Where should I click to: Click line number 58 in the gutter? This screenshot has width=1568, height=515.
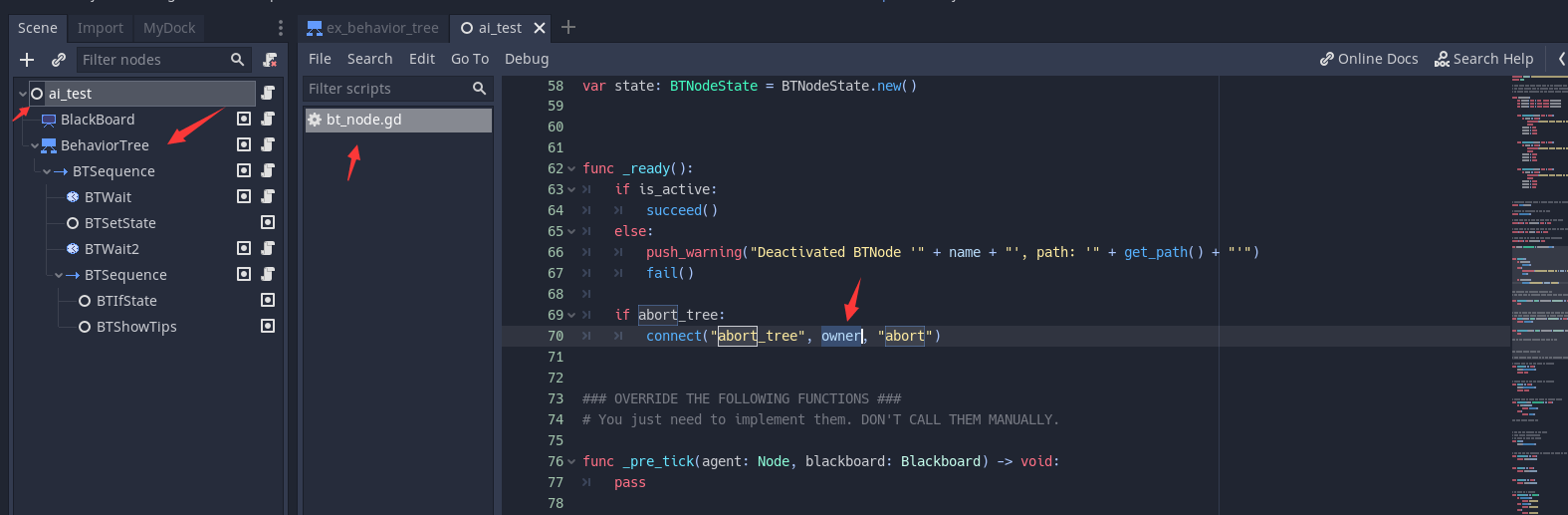(x=556, y=86)
